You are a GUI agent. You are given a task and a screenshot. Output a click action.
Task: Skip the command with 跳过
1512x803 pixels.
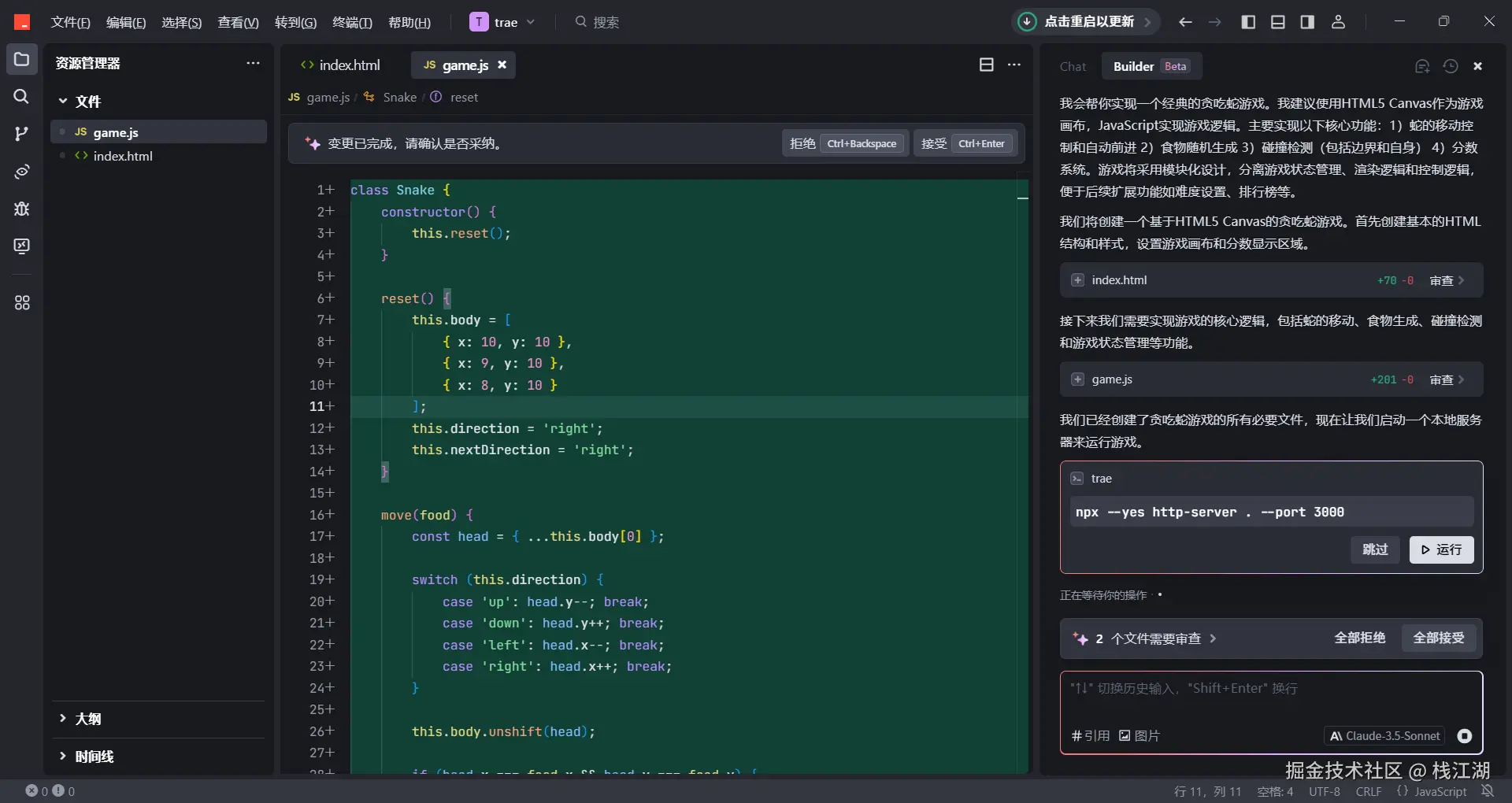(x=1376, y=550)
